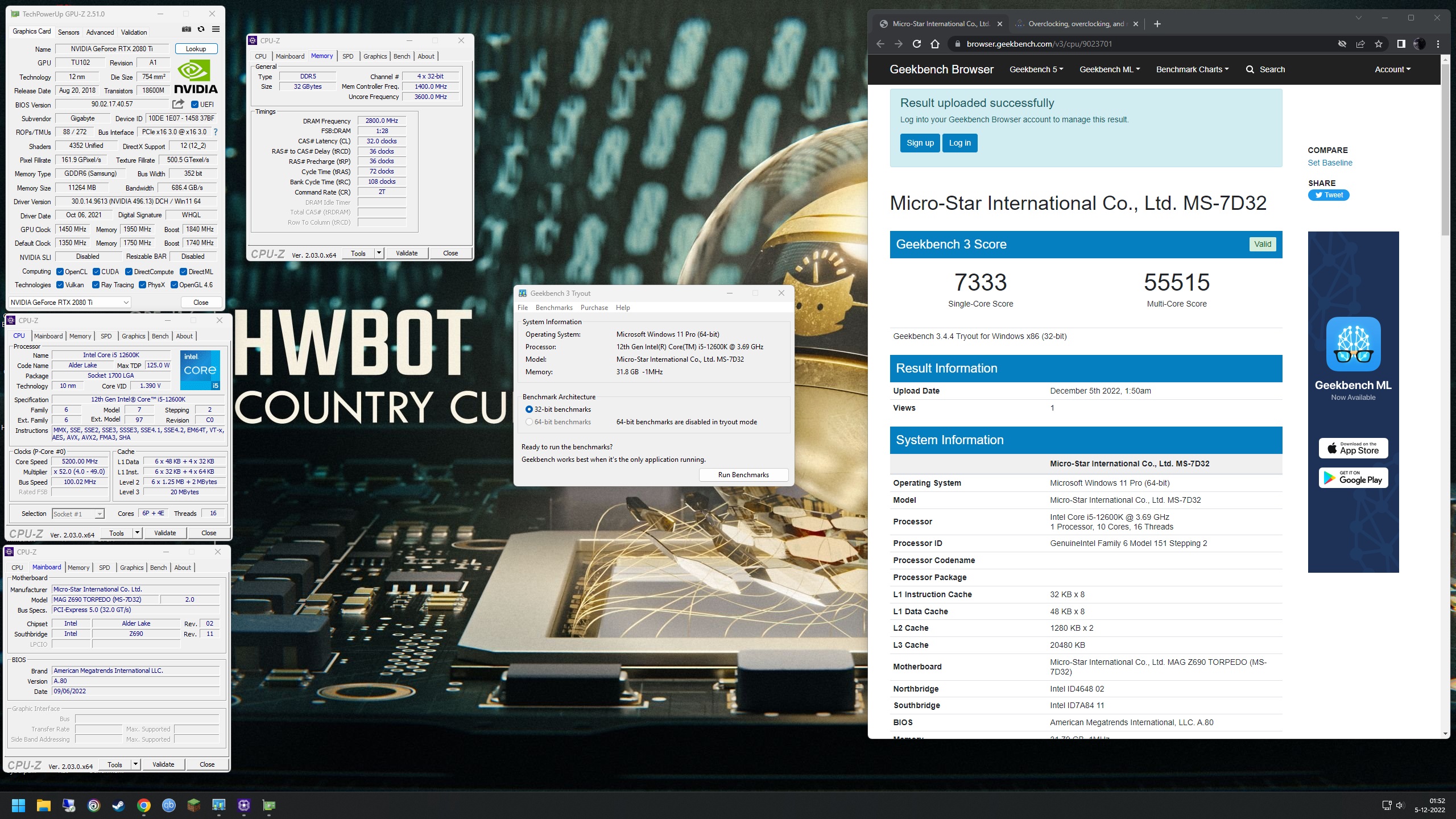This screenshot has height=819, width=1456.
Task: Click the Set Baseline link
Action: pyautogui.click(x=1330, y=163)
